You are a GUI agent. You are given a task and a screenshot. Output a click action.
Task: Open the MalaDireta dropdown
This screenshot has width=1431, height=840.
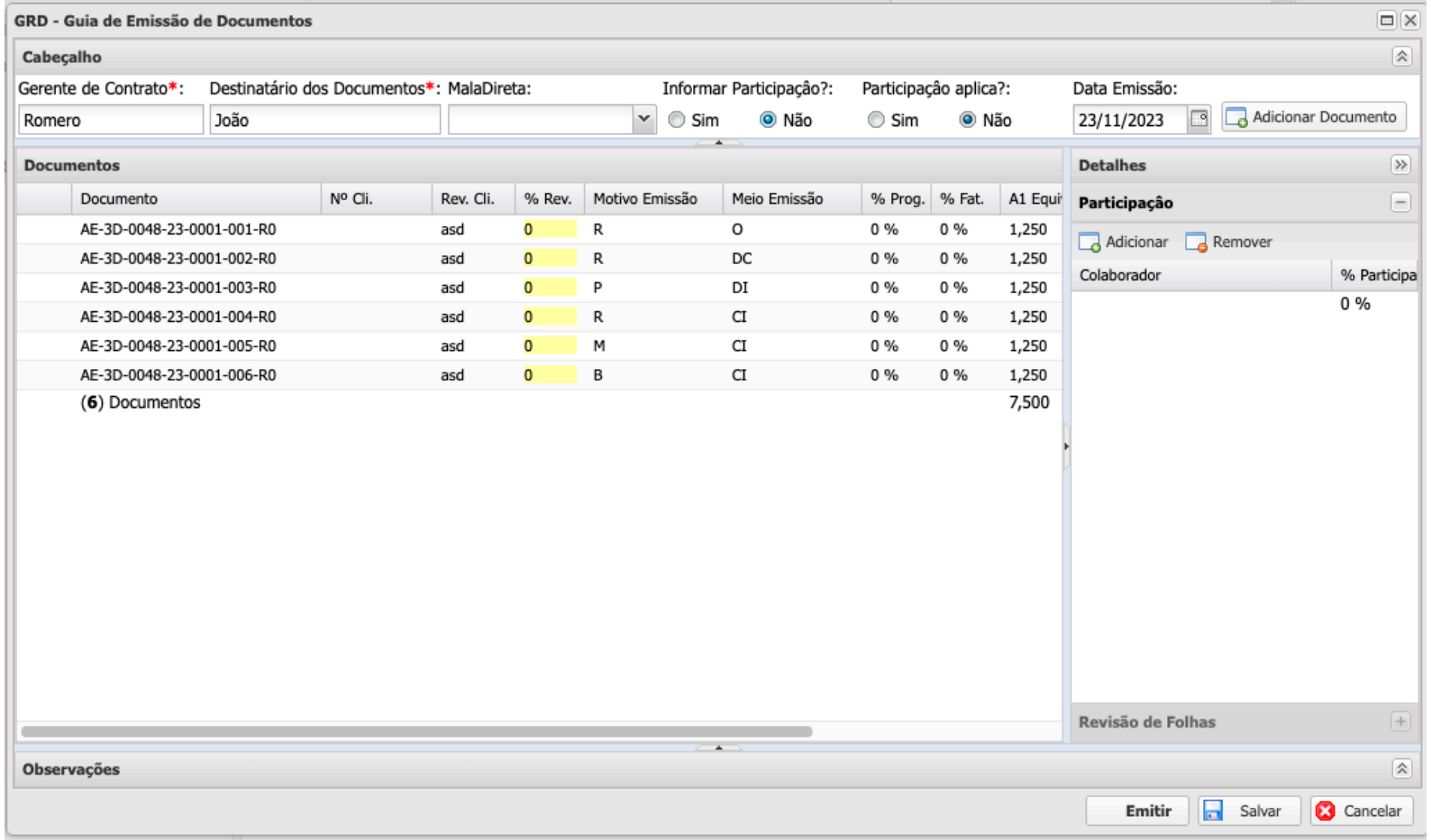(x=643, y=119)
